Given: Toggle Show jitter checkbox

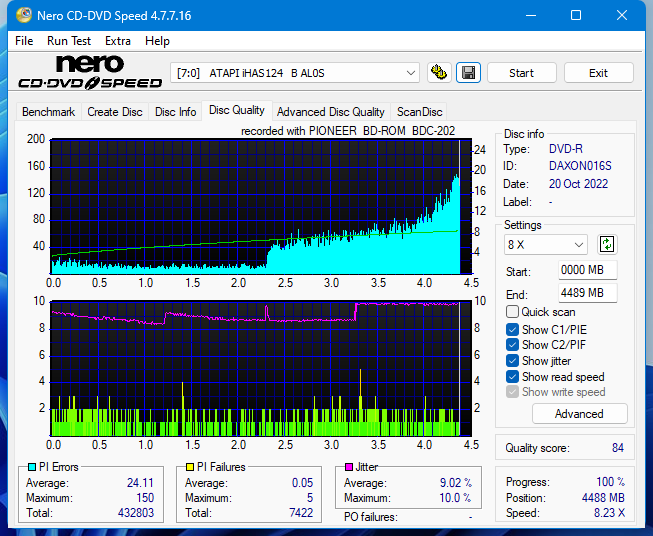Looking at the screenshot, I should click(512, 361).
